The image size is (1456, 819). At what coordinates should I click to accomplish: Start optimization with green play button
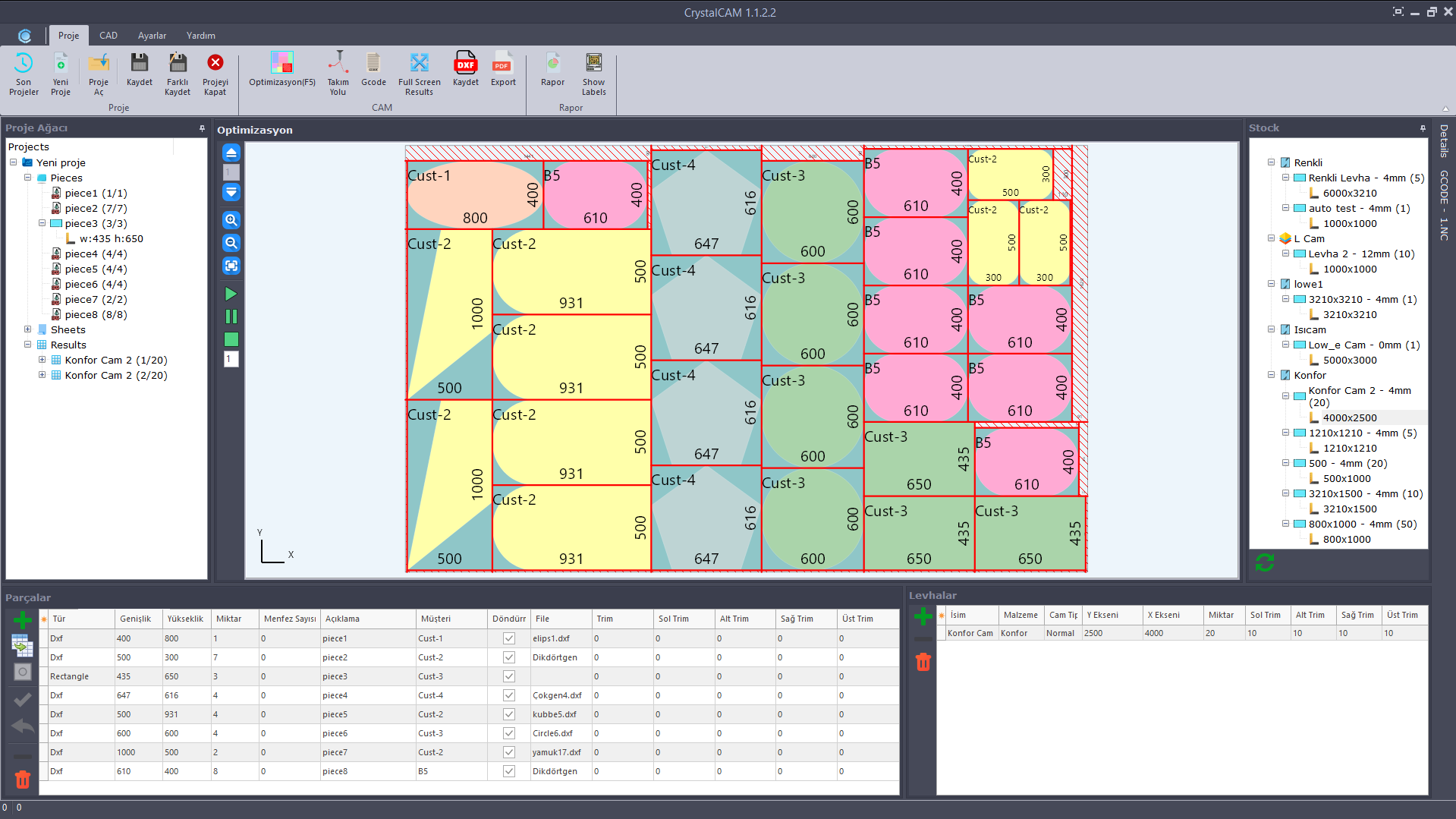point(231,294)
